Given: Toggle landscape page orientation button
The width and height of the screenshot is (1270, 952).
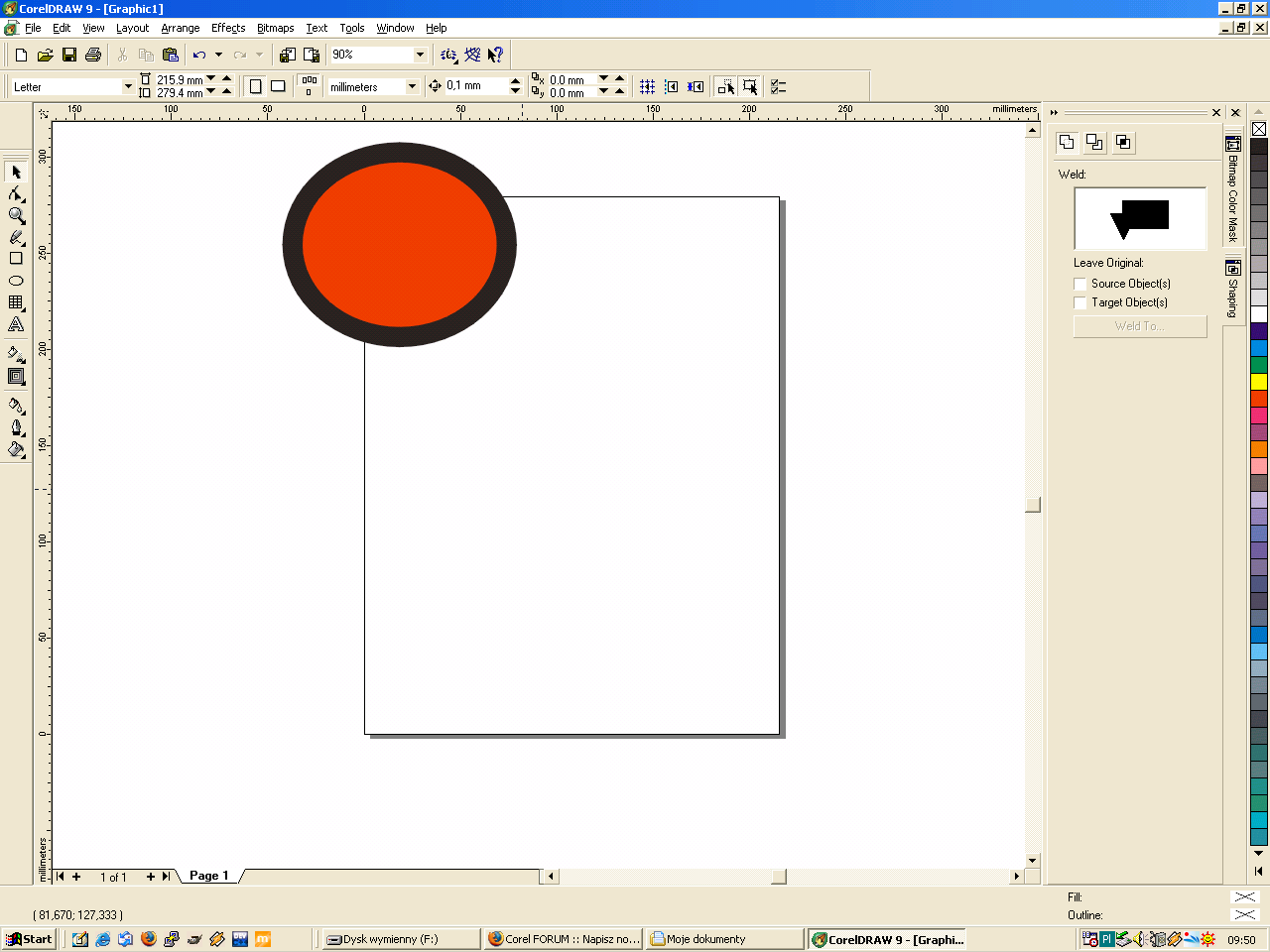Looking at the screenshot, I should (x=278, y=86).
